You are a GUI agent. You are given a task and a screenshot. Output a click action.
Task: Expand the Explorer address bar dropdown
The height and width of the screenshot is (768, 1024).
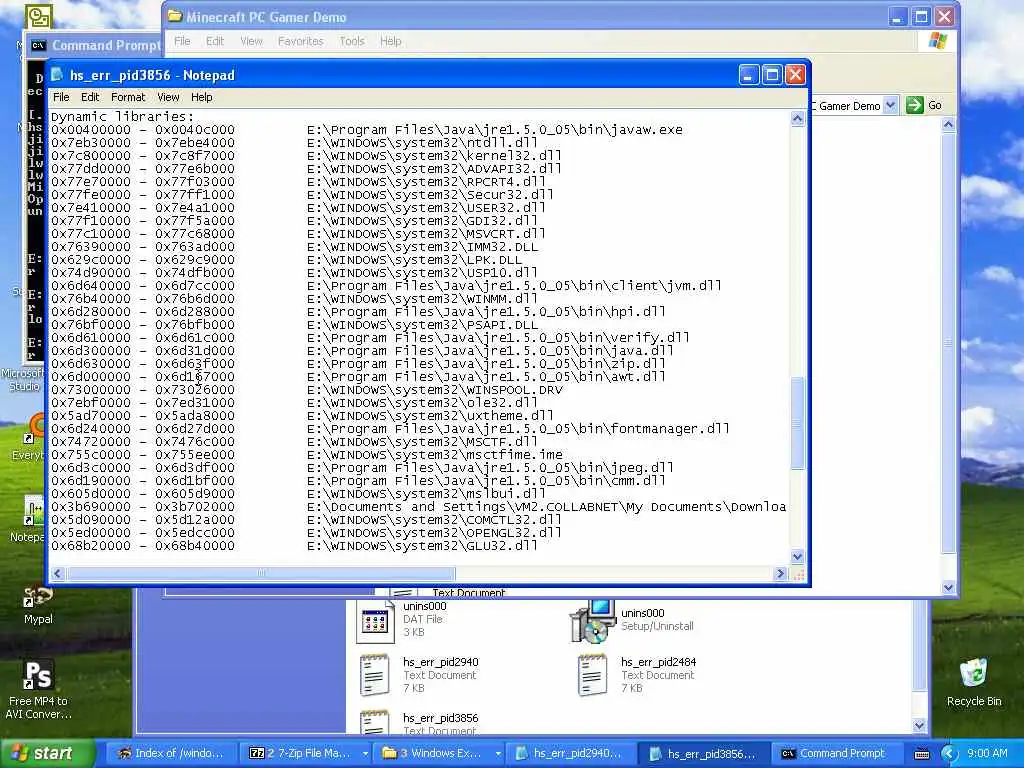click(890, 105)
